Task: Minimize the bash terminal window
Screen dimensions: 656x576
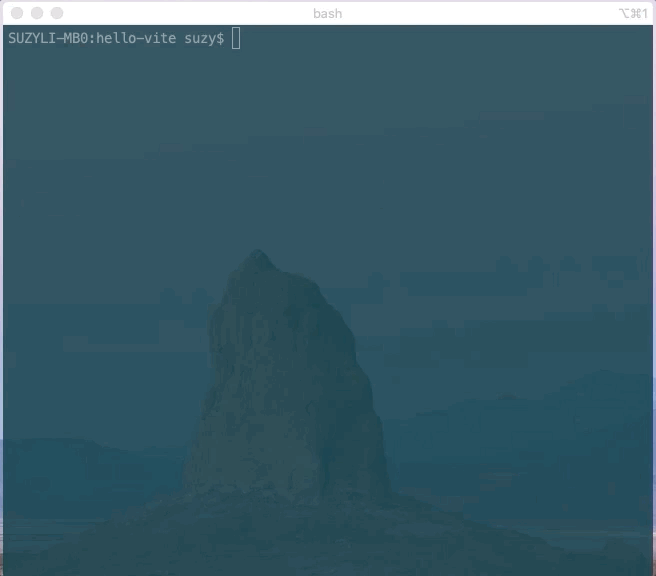Action: 37,13
